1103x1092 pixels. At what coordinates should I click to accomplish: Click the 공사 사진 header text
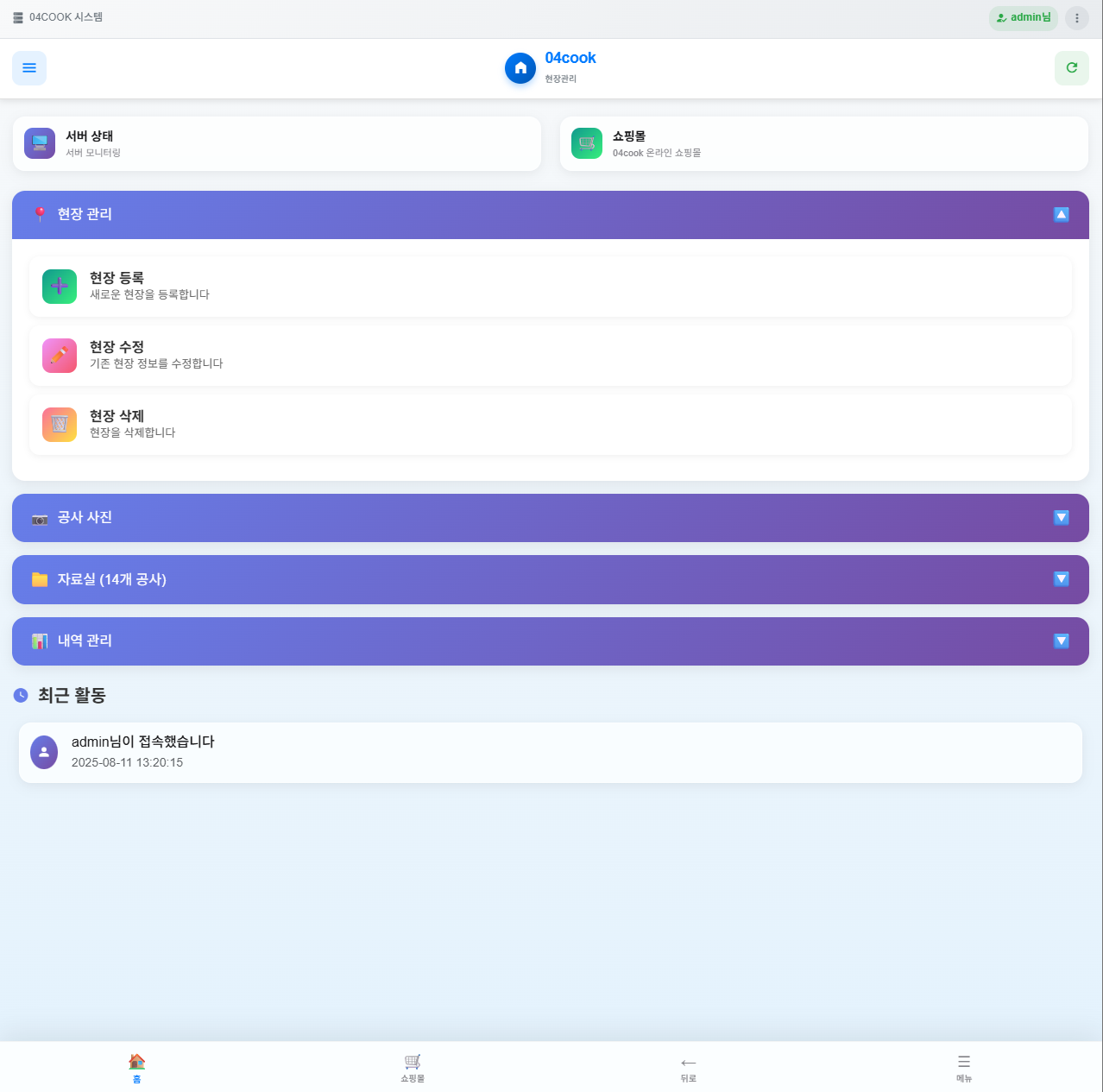point(85,517)
